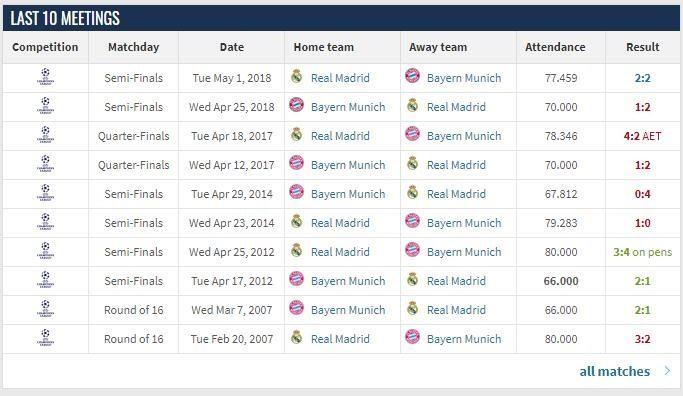The height and width of the screenshot is (396, 683).
Task: Click Bayern Munich crest in Mar 7, 2007 home column
Action: 297,308
